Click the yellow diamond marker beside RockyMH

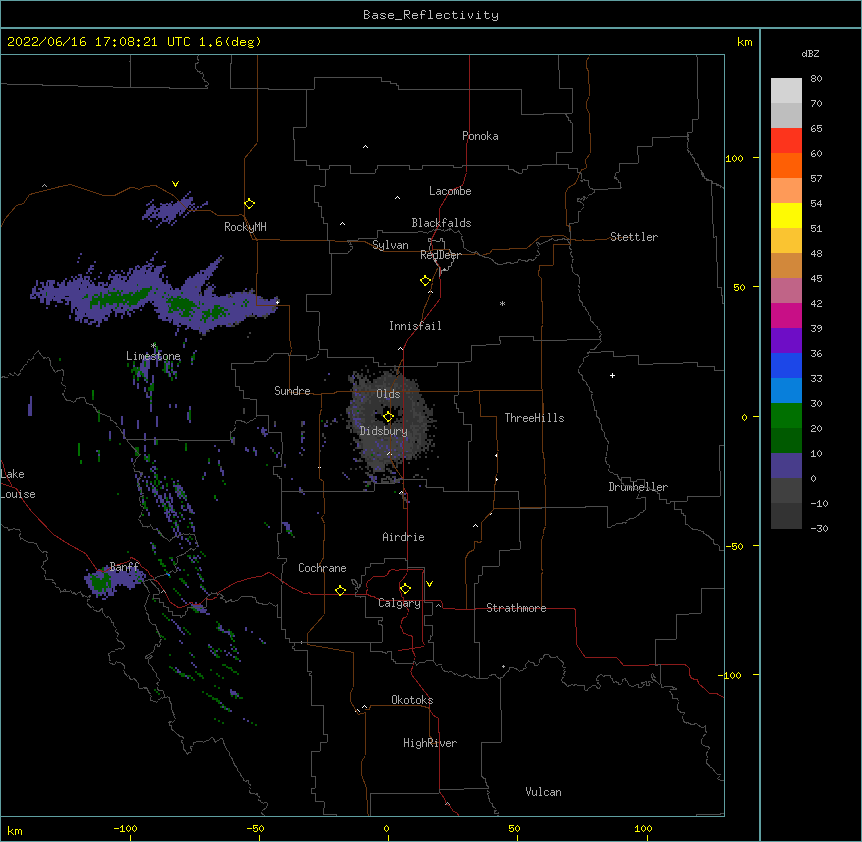pyautogui.click(x=250, y=204)
